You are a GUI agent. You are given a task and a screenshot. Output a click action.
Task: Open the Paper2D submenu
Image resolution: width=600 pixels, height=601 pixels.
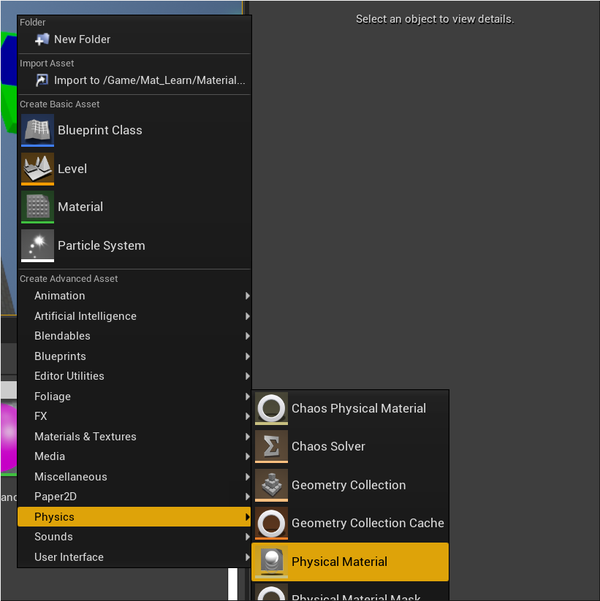click(x=134, y=497)
